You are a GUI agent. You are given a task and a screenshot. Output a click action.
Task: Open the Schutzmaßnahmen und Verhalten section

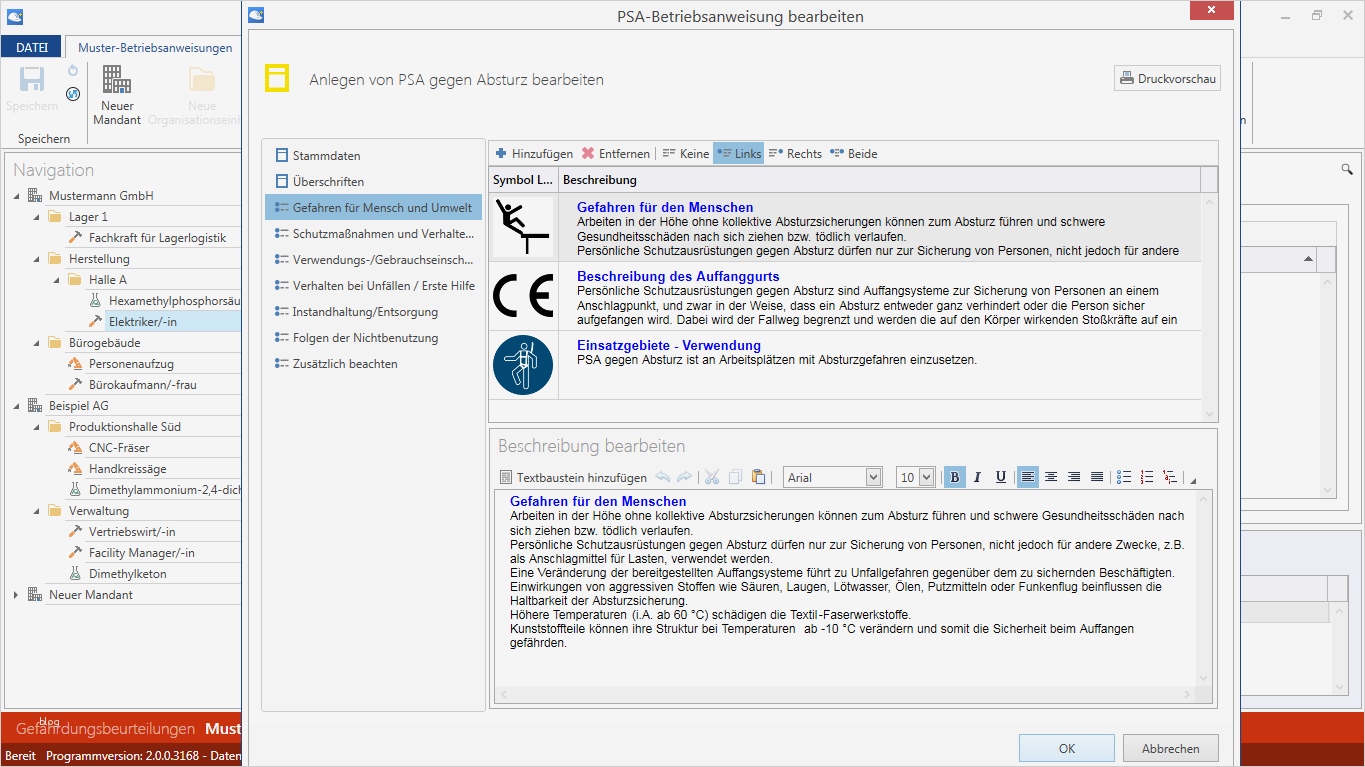coord(373,234)
